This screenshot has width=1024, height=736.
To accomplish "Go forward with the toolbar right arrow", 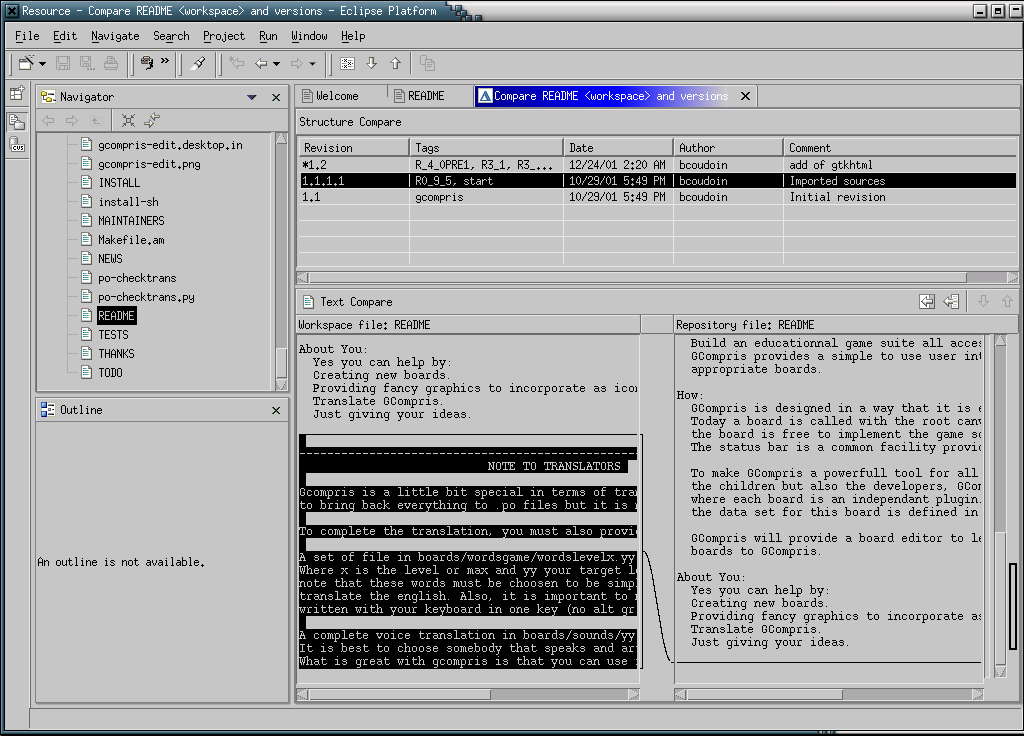I will pyautogui.click(x=296, y=63).
